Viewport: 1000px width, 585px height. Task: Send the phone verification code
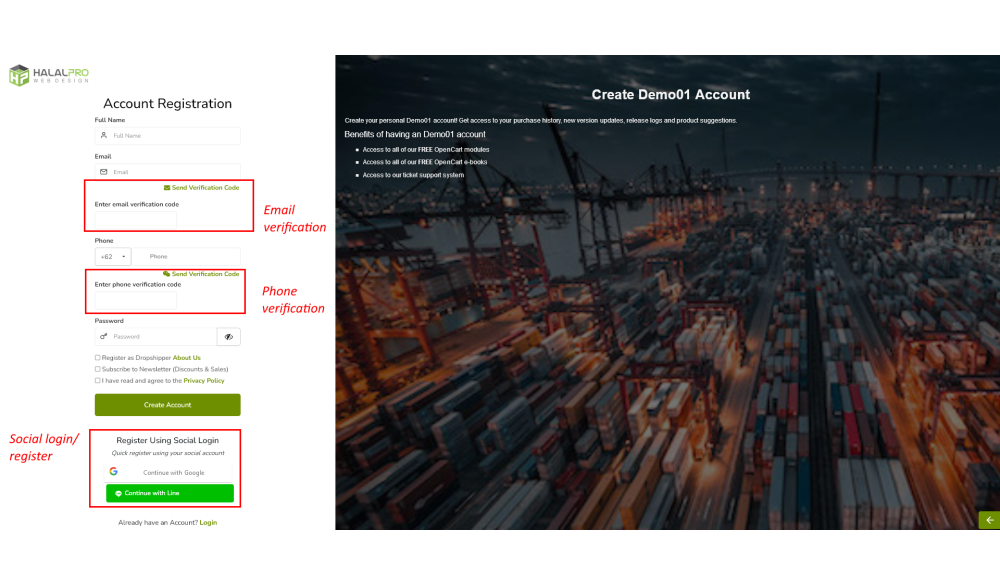coord(202,274)
